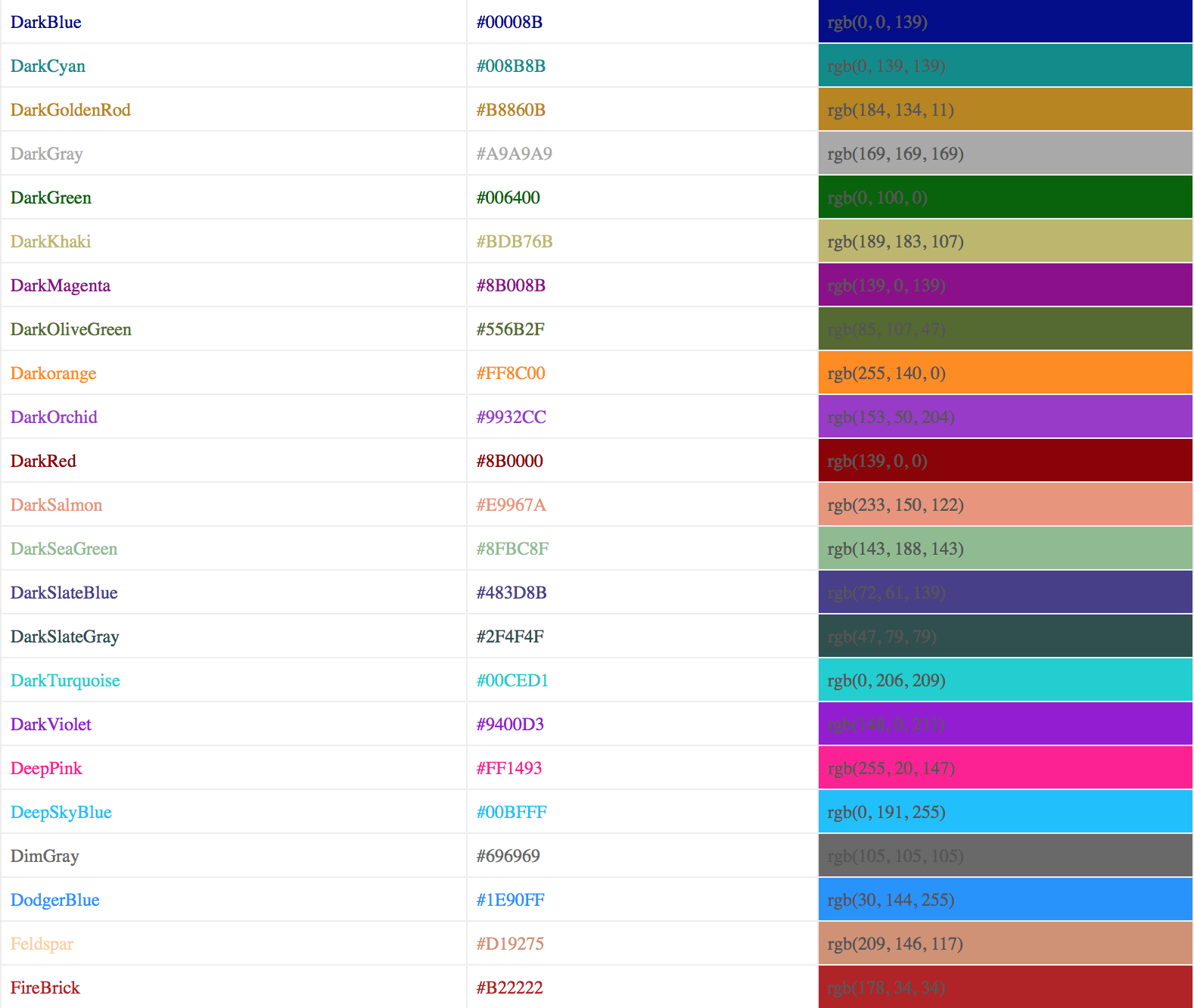Click the DimGray color name
This screenshot has width=1194, height=1008.
click(45, 856)
